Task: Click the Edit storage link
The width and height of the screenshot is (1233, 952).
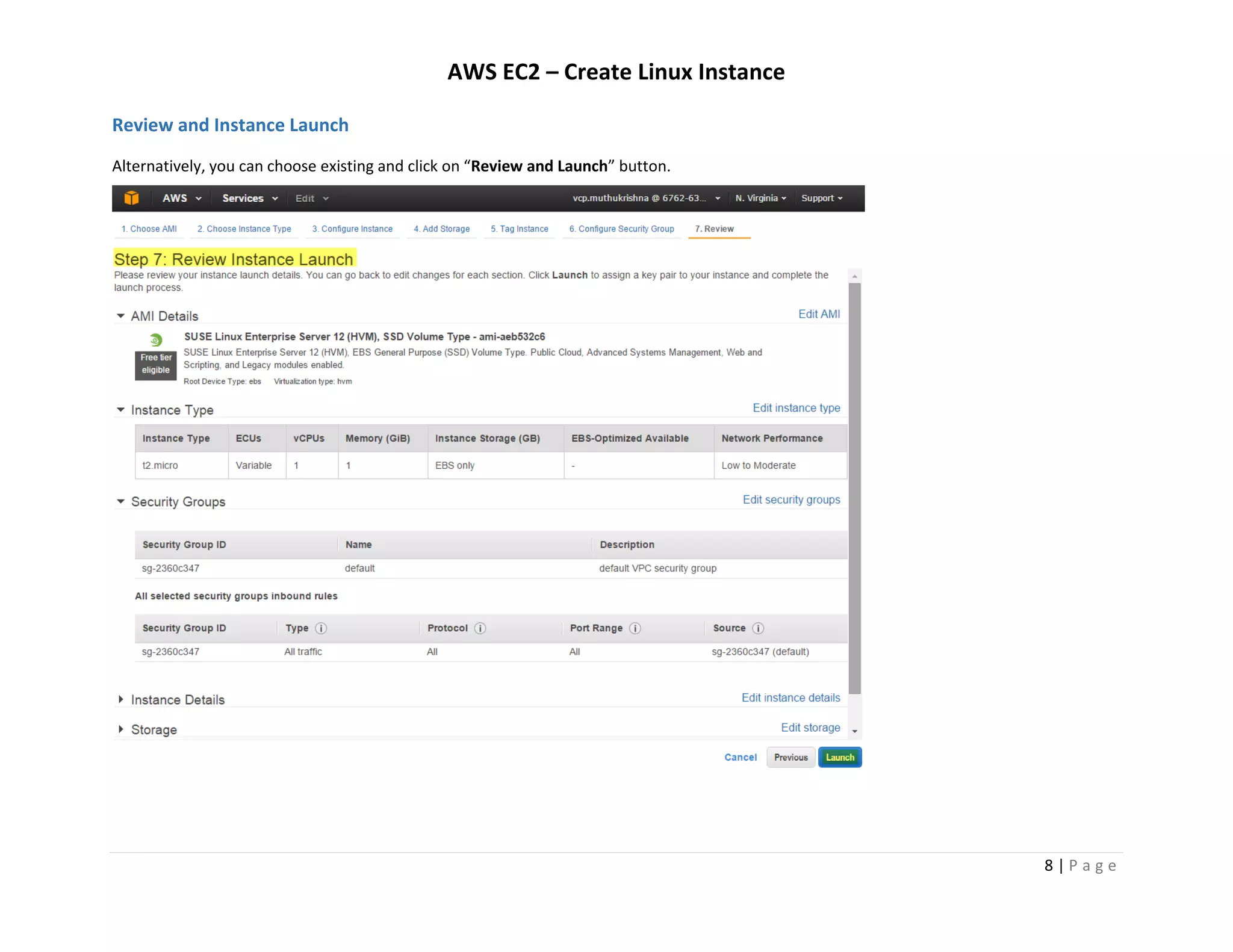Action: pyautogui.click(x=810, y=728)
